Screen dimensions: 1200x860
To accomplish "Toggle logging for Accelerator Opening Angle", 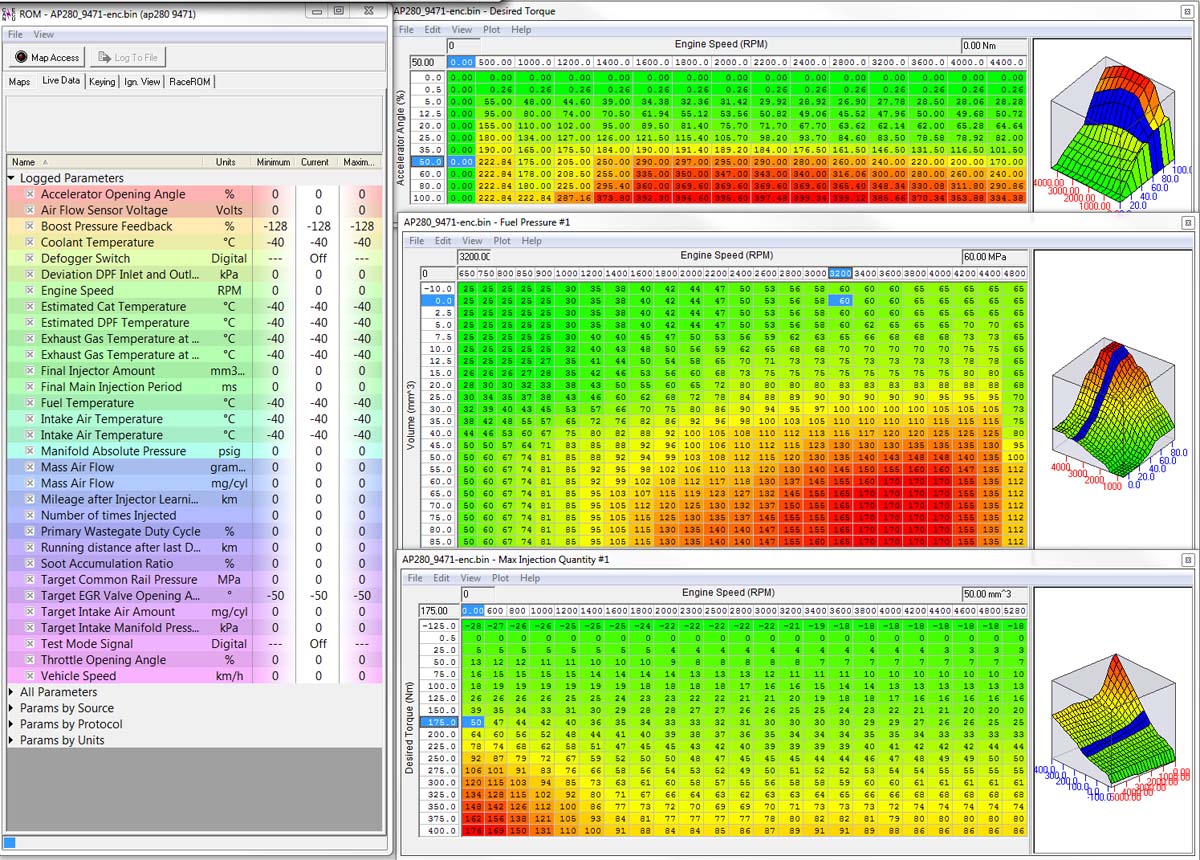I will point(30,195).
